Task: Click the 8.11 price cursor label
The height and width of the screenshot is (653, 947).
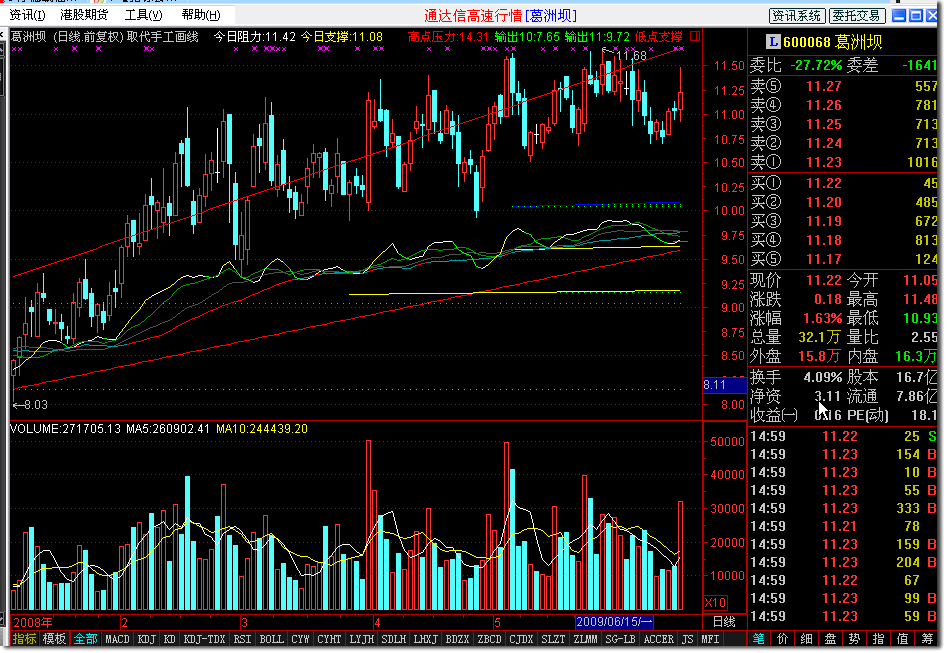Action: (x=724, y=385)
